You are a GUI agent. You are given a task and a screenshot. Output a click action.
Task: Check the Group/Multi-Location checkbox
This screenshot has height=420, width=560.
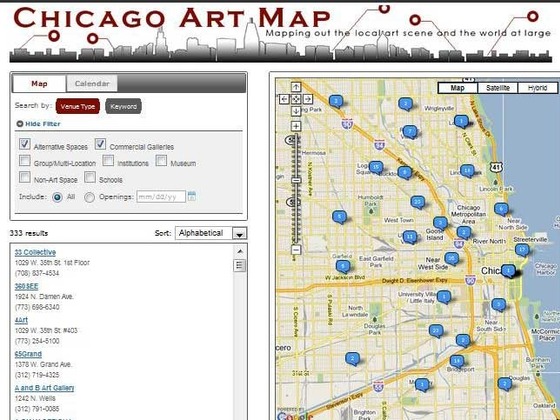(x=25, y=160)
